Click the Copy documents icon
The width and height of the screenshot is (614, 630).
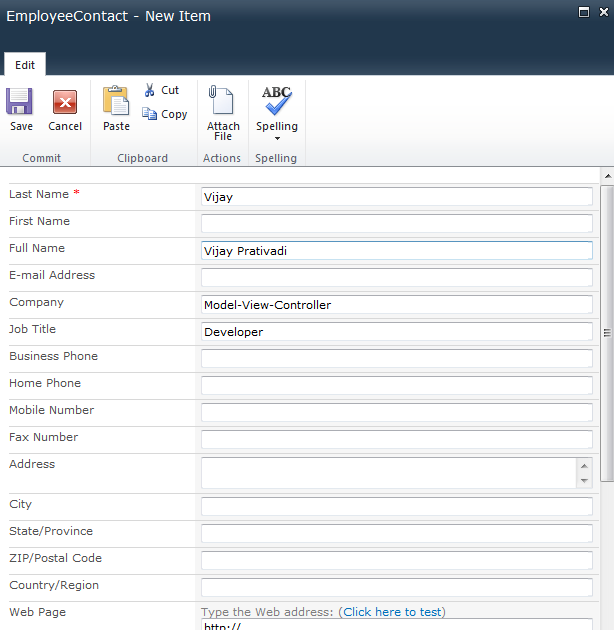149,114
